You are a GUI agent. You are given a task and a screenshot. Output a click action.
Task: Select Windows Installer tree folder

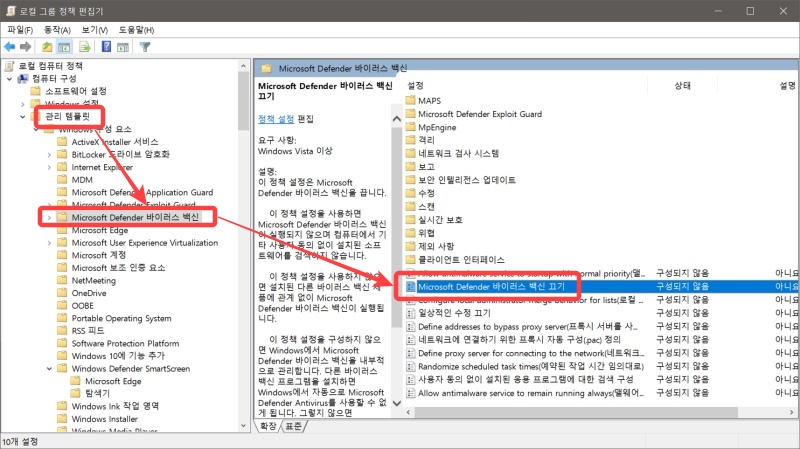pos(104,418)
